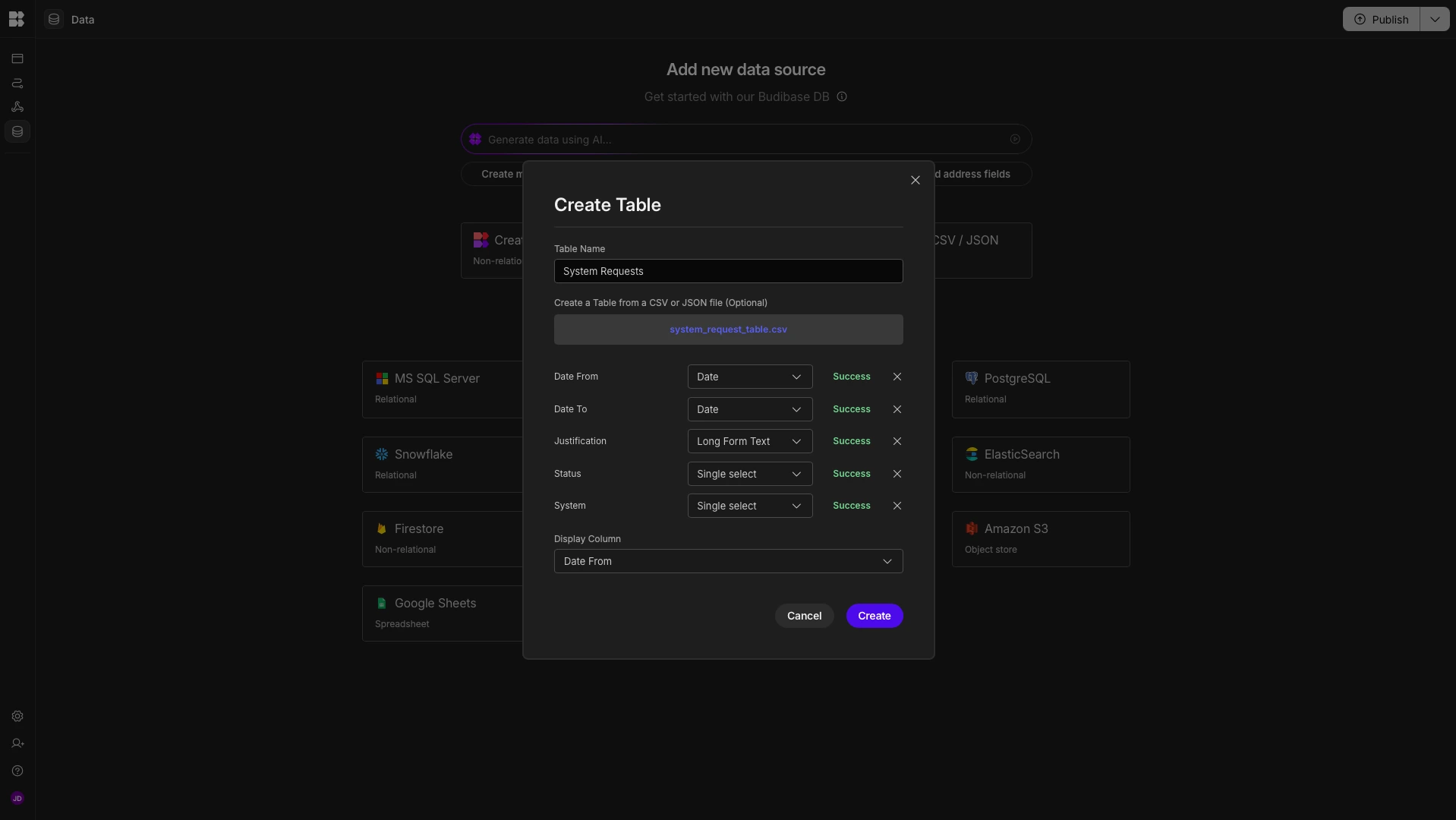Select the Amazon S3 icon
Viewport: 1456px width, 820px height.
tap(972, 528)
